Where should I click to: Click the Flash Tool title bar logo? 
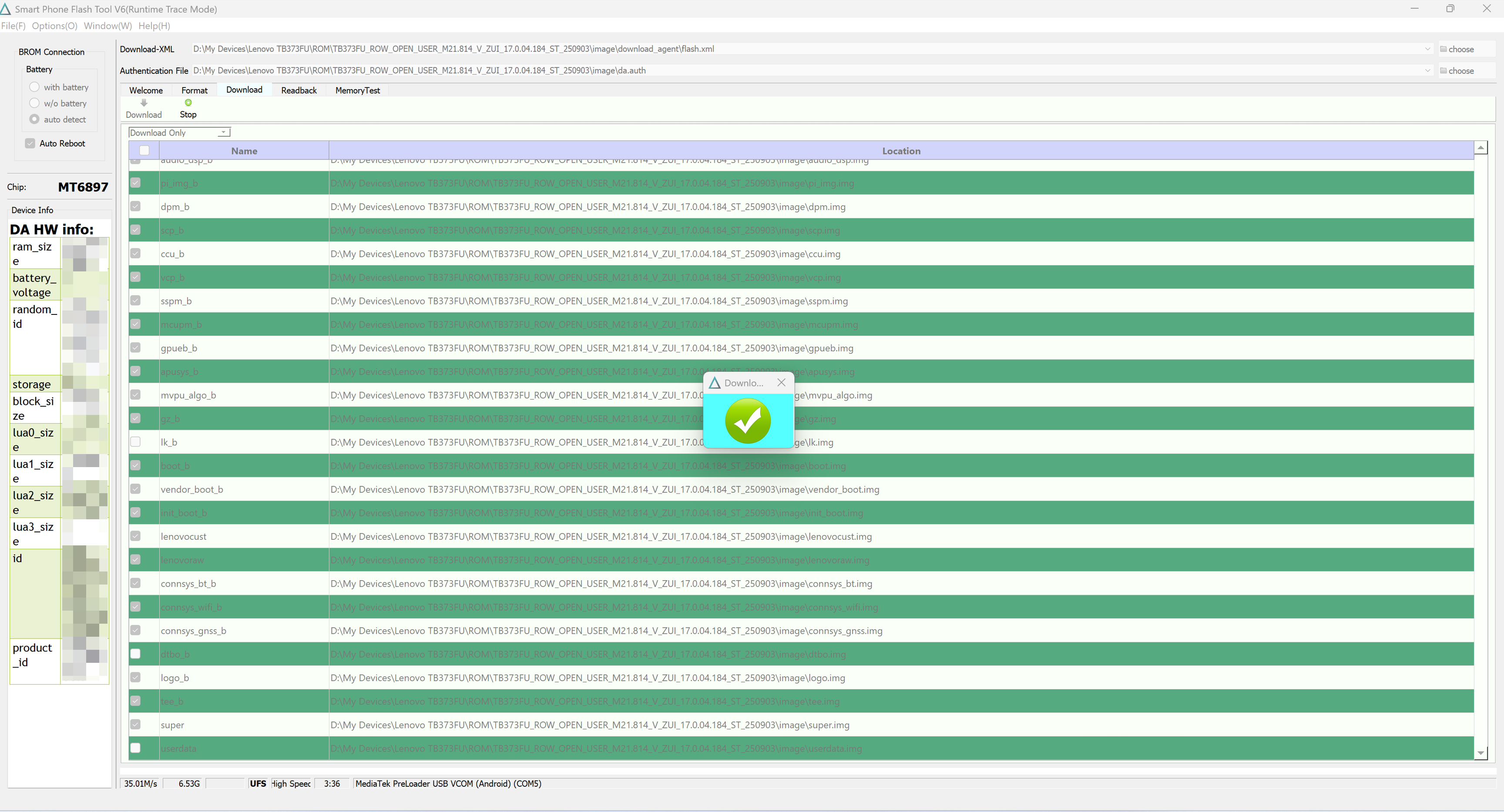[x=5, y=9]
